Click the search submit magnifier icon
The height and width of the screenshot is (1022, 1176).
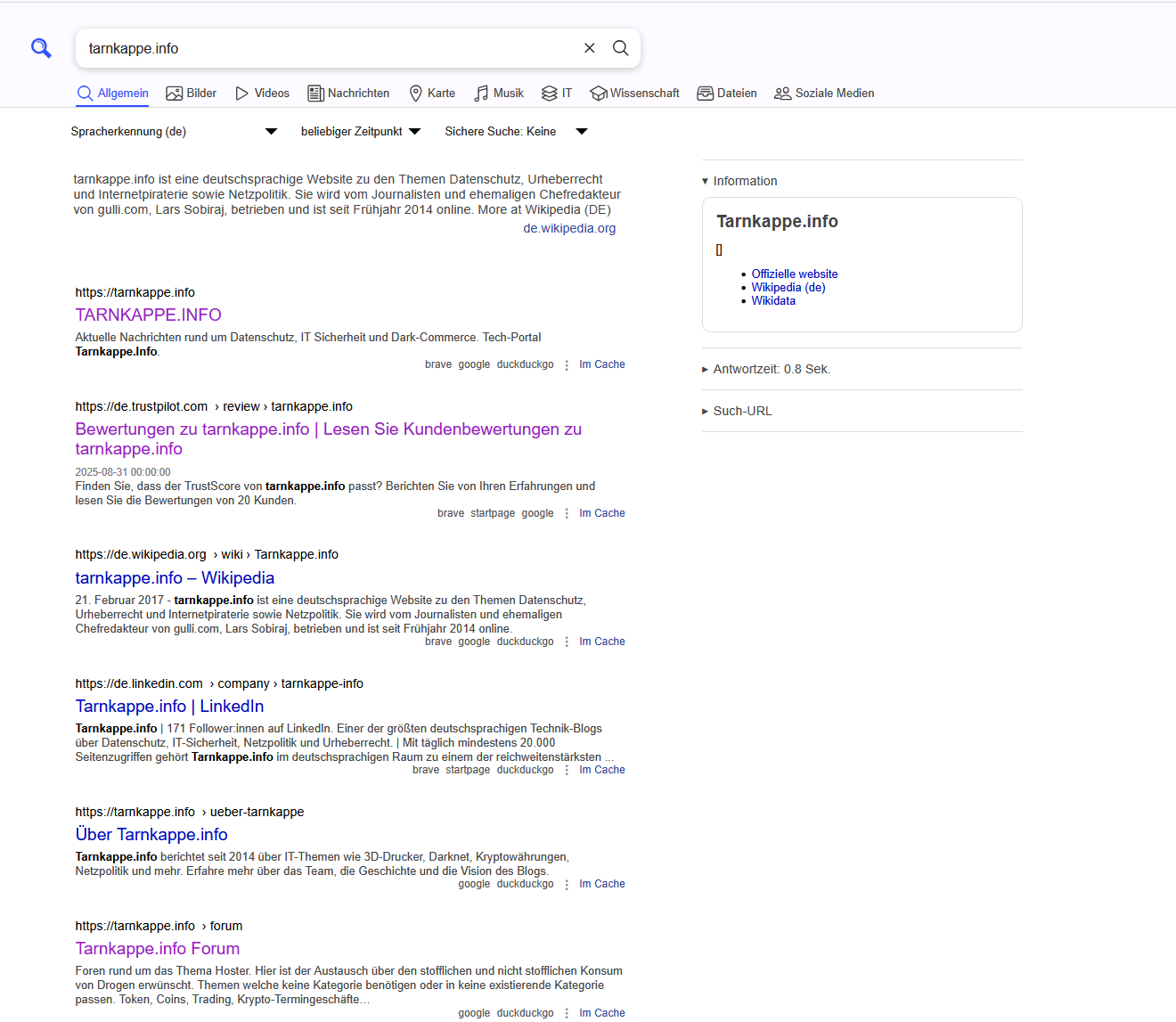pos(621,48)
